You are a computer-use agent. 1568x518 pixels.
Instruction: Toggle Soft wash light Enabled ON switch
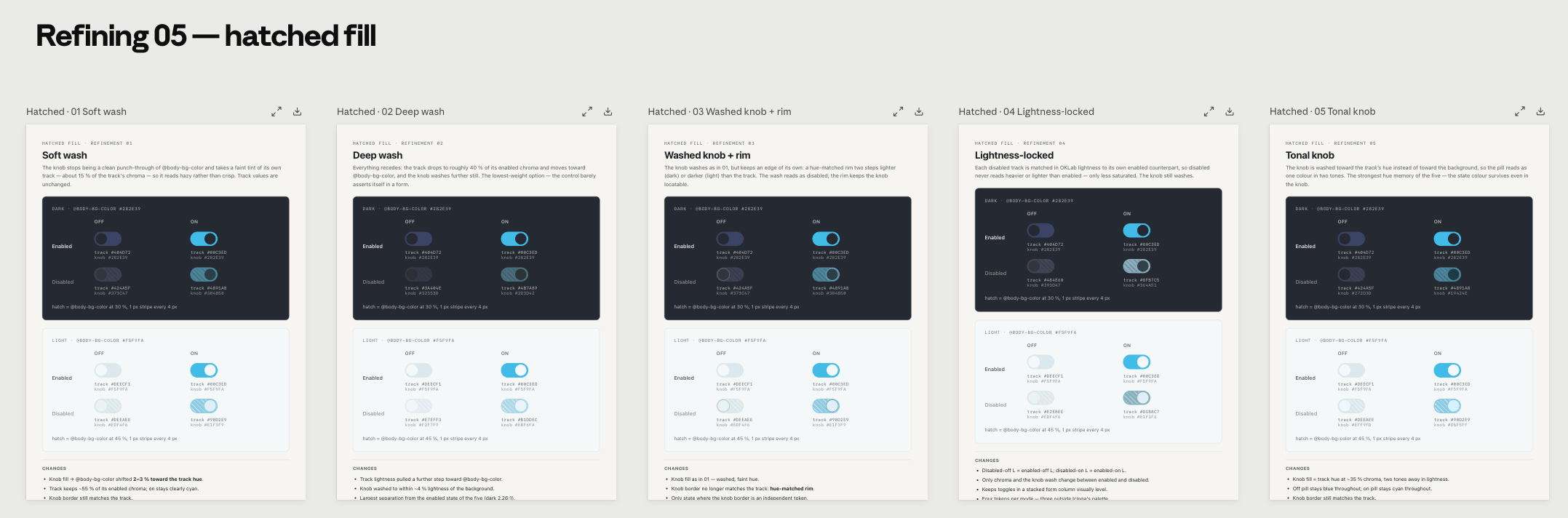204,370
